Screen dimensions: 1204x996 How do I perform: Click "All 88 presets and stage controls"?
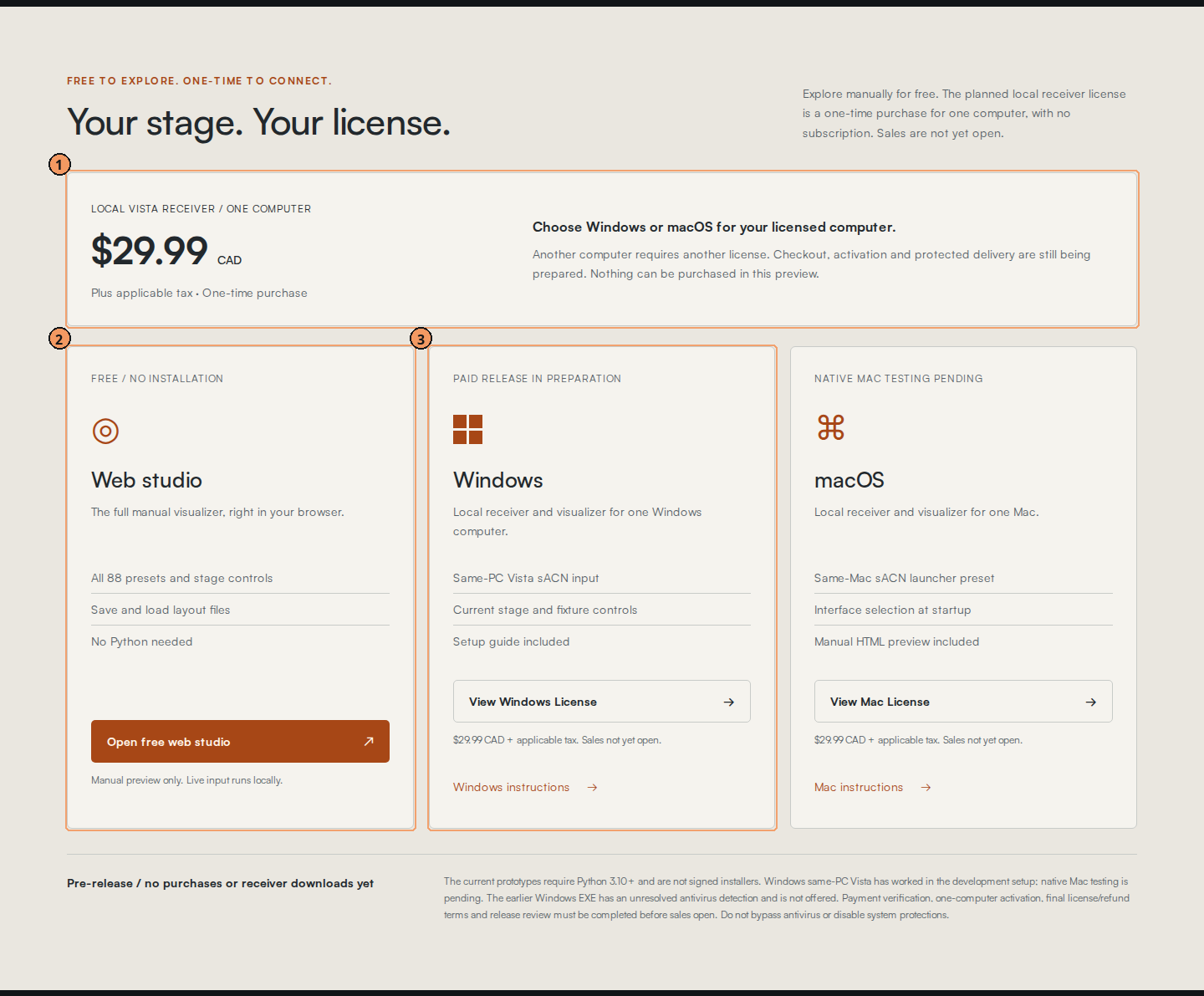point(182,579)
